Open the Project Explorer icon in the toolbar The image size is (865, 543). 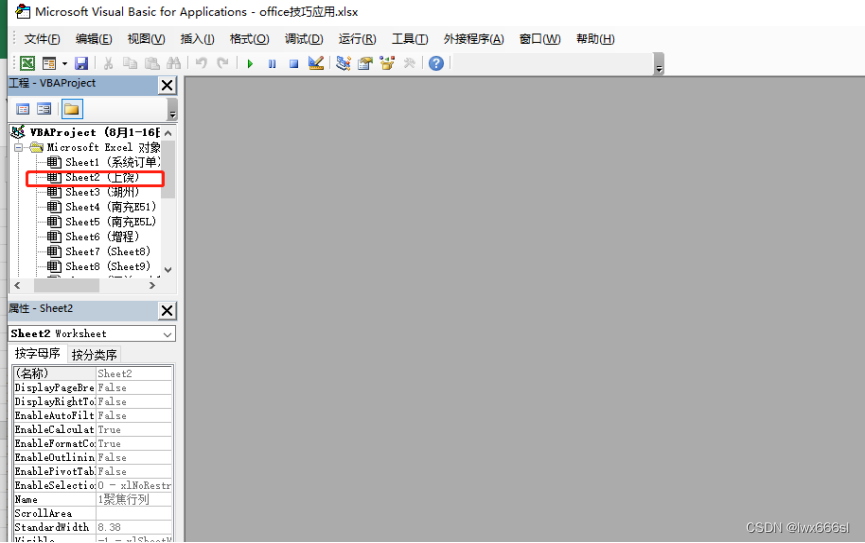(343, 63)
